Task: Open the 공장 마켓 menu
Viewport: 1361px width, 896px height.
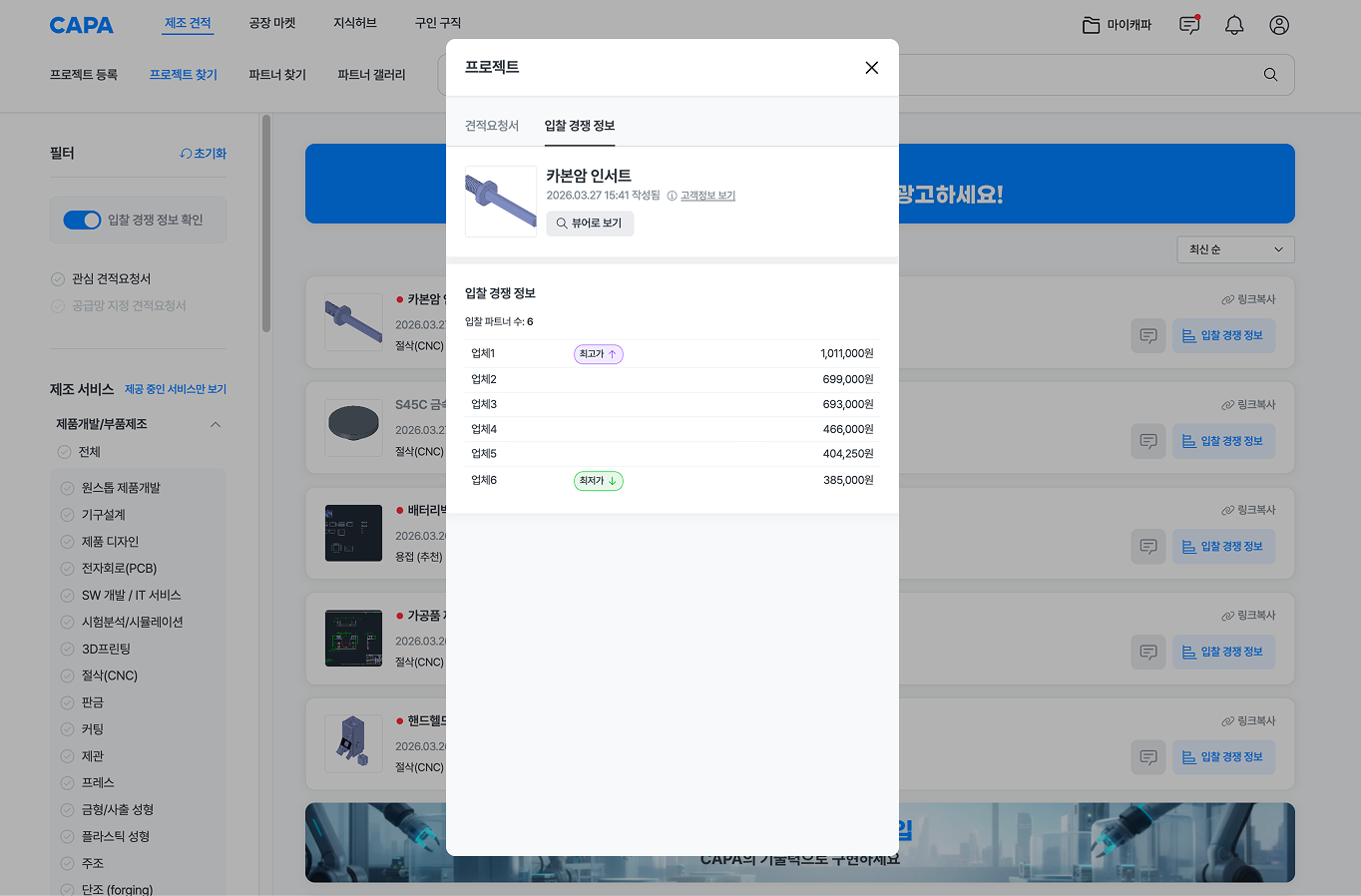Action: [272, 23]
